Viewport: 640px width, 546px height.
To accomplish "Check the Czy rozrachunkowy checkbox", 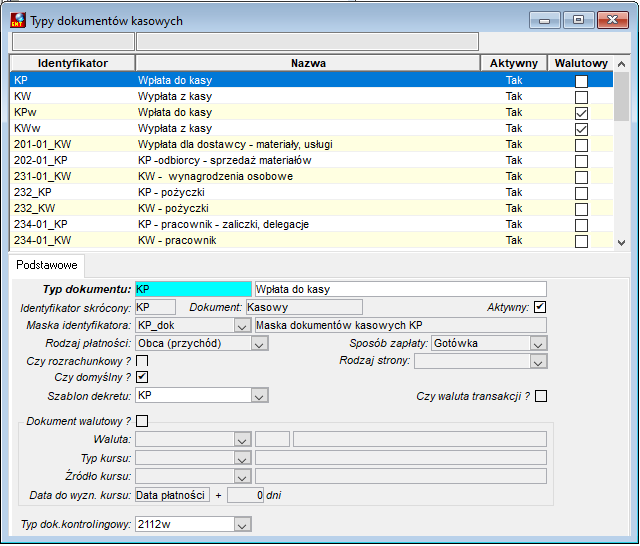I will [142, 361].
